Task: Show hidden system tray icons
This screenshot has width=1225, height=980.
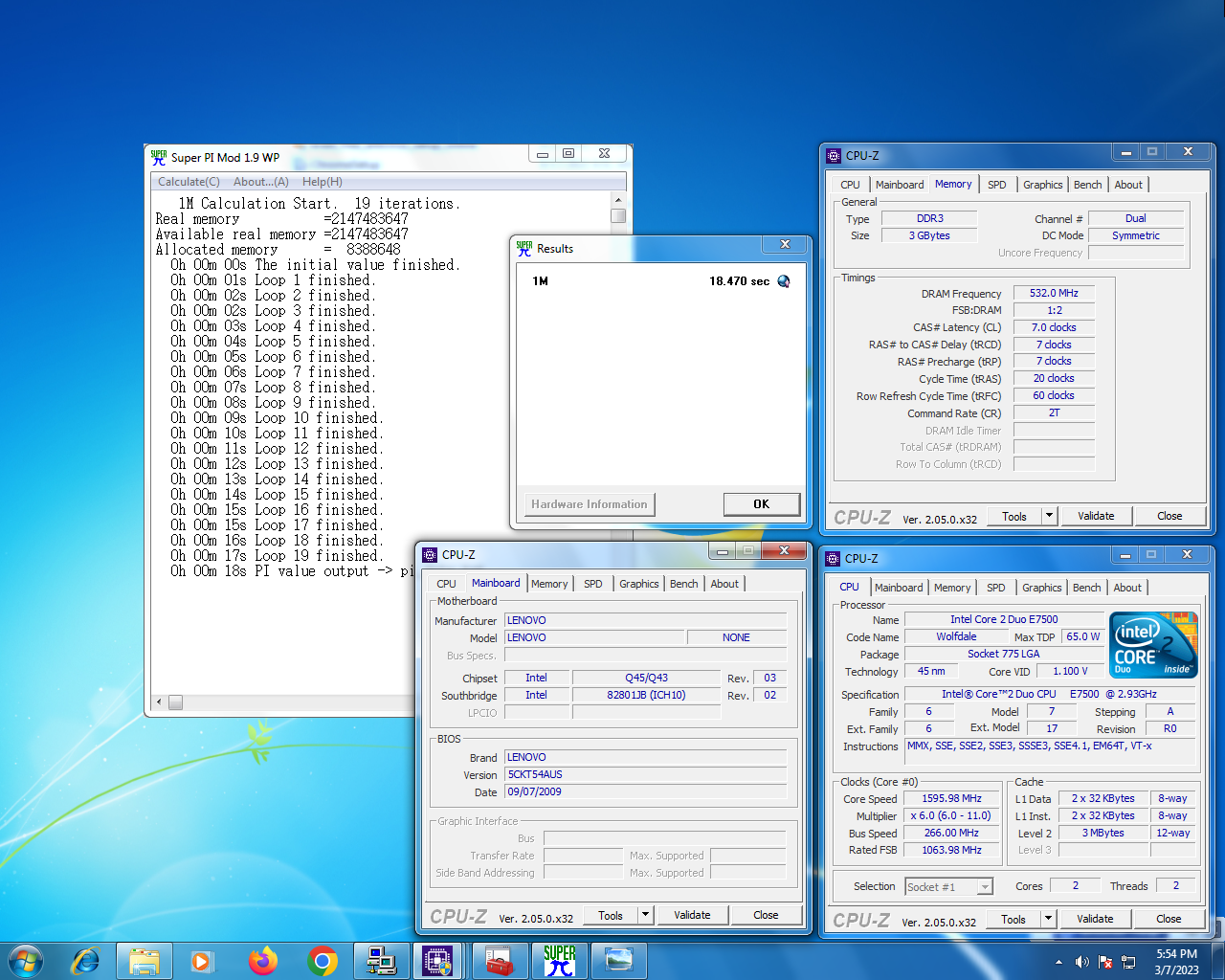Action: (1058, 962)
